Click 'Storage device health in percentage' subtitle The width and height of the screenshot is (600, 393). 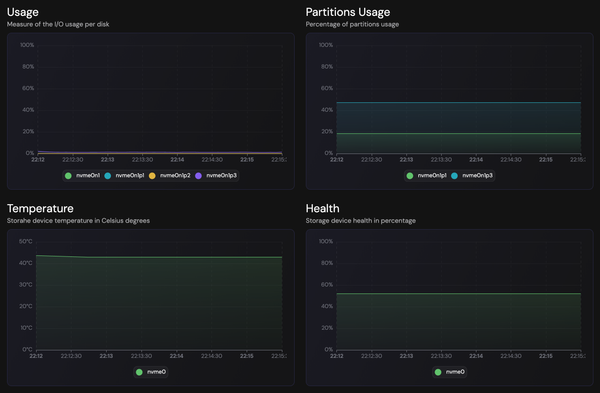point(360,220)
